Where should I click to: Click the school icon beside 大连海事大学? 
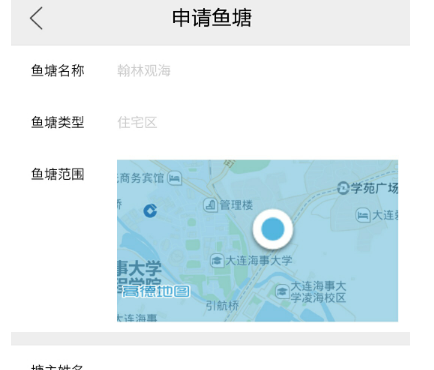(x=217, y=260)
